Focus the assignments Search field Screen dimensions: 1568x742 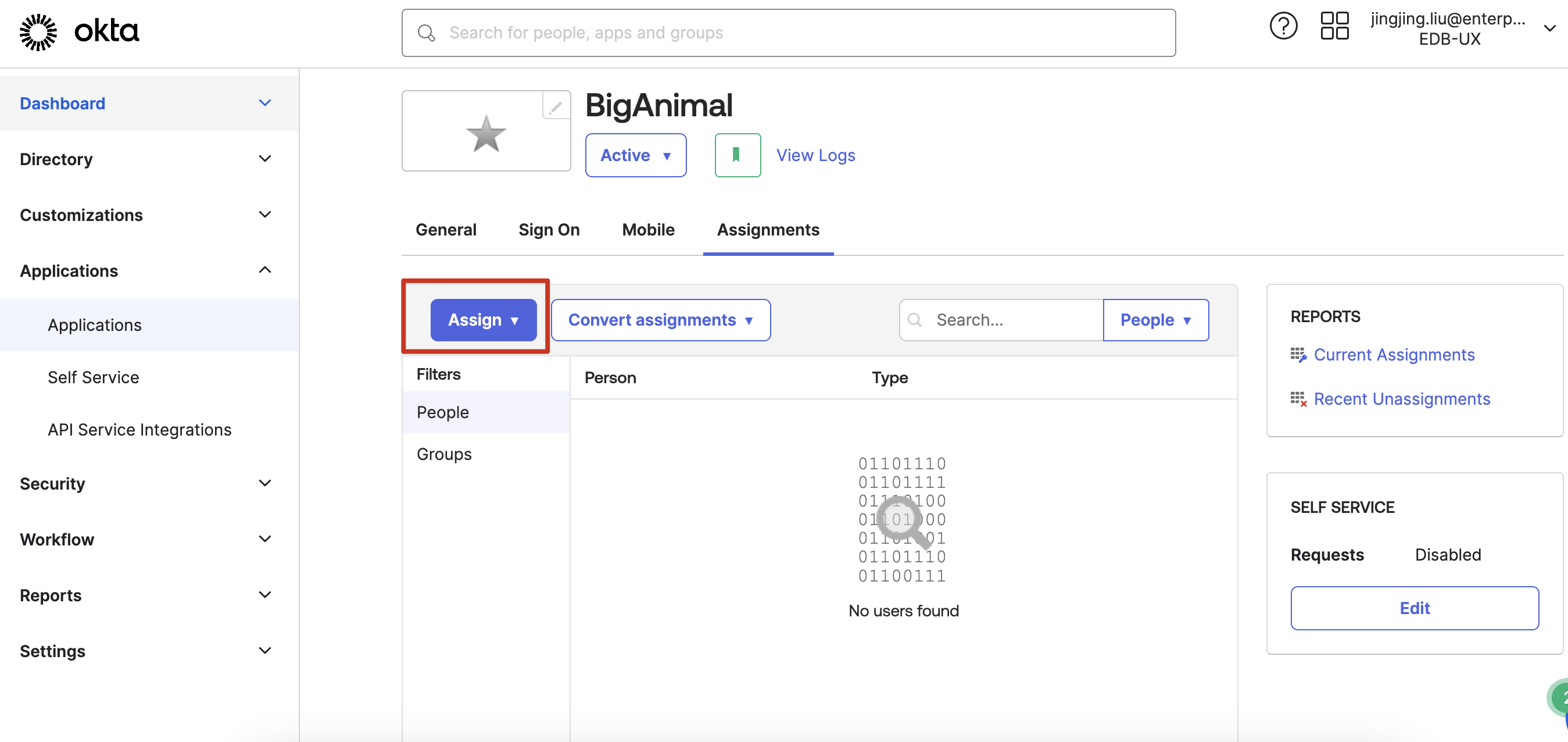click(1001, 320)
